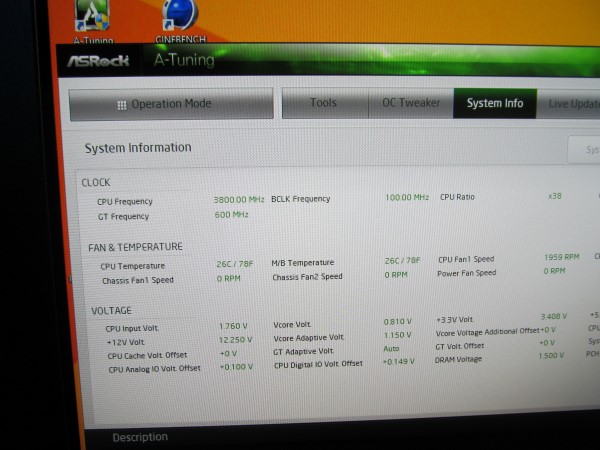Open the OC Tweaker tab
The height and width of the screenshot is (450, 600).
[411, 103]
